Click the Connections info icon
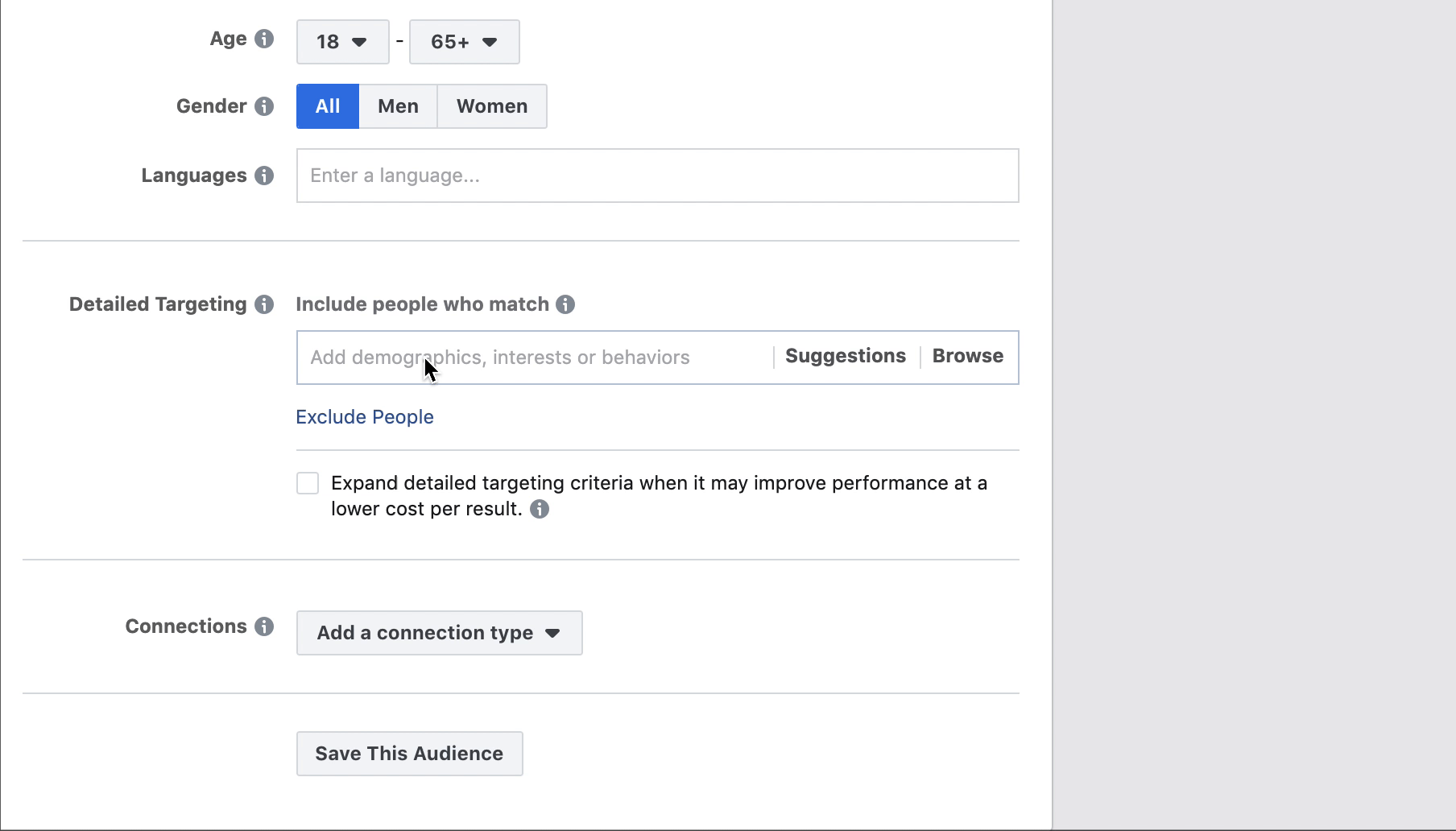The height and width of the screenshot is (831, 1456). [264, 626]
